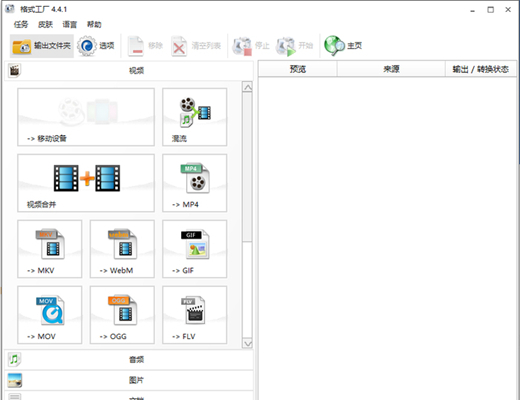This screenshot has height=400, width=520.
Task: Open the 语言 language menu
Action: point(70,24)
